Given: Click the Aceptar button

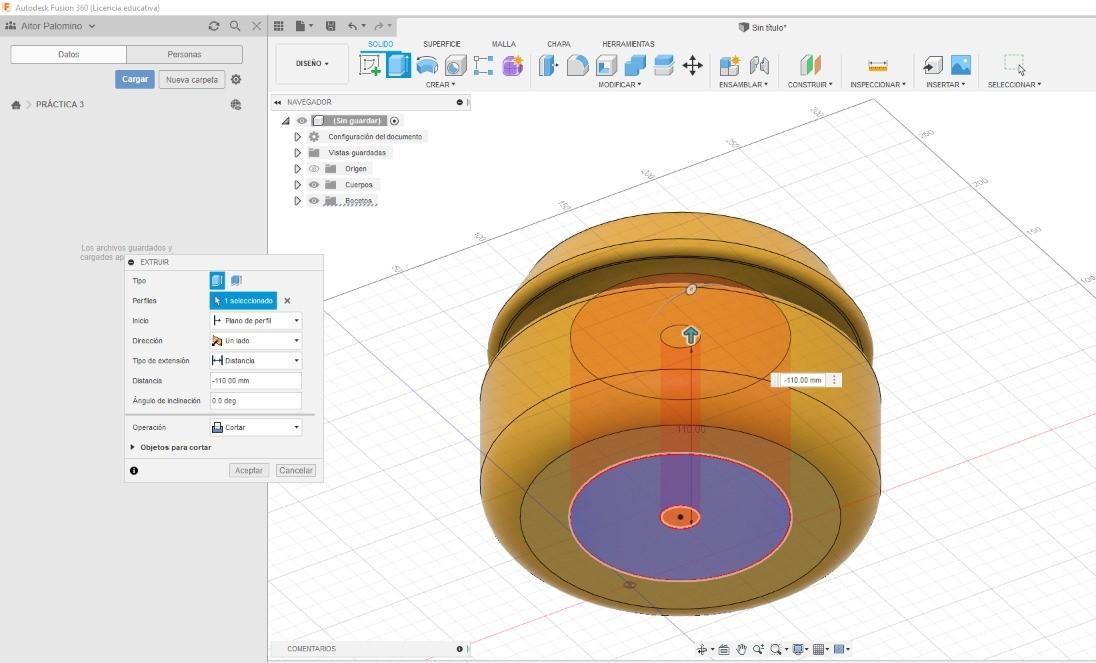Looking at the screenshot, I should coord(249,470).
